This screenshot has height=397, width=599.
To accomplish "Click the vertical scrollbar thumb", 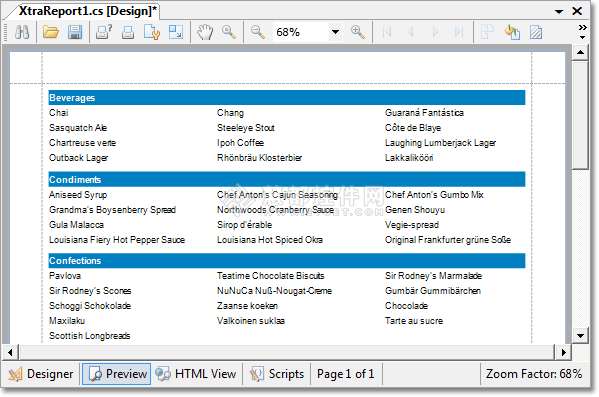I will coord(581,115).
